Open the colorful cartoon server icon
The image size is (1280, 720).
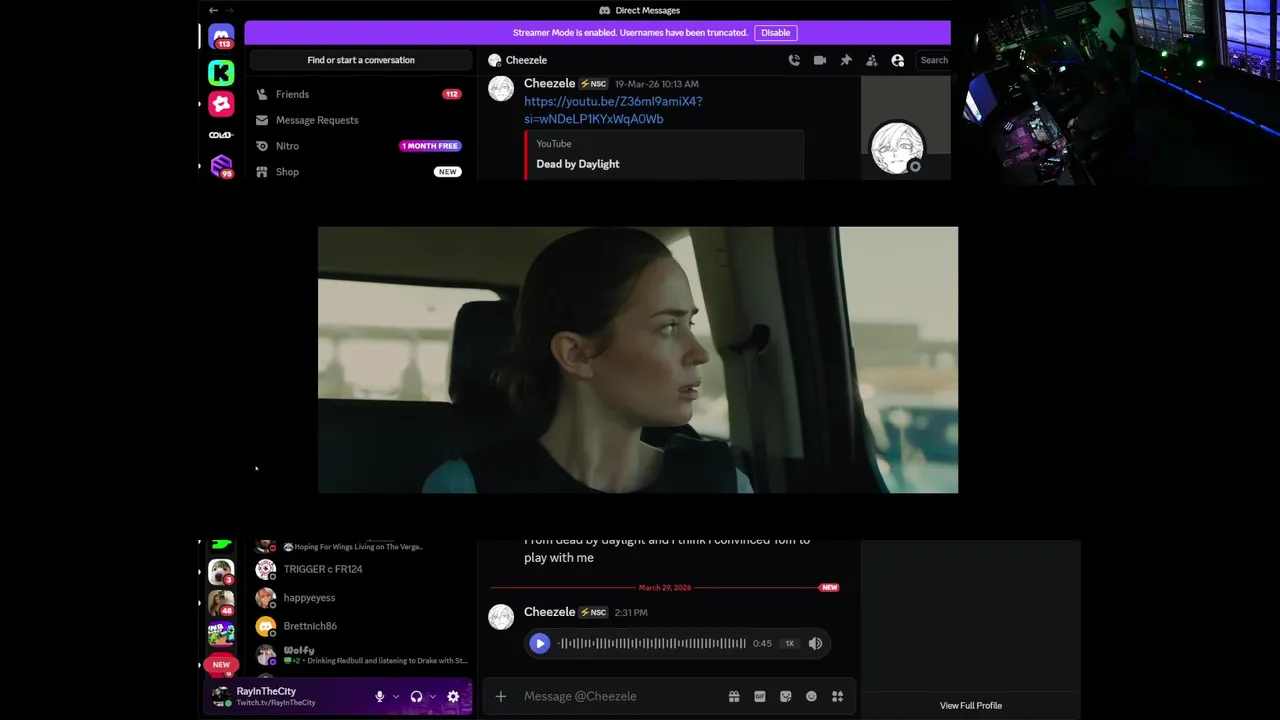coord(221,634)
